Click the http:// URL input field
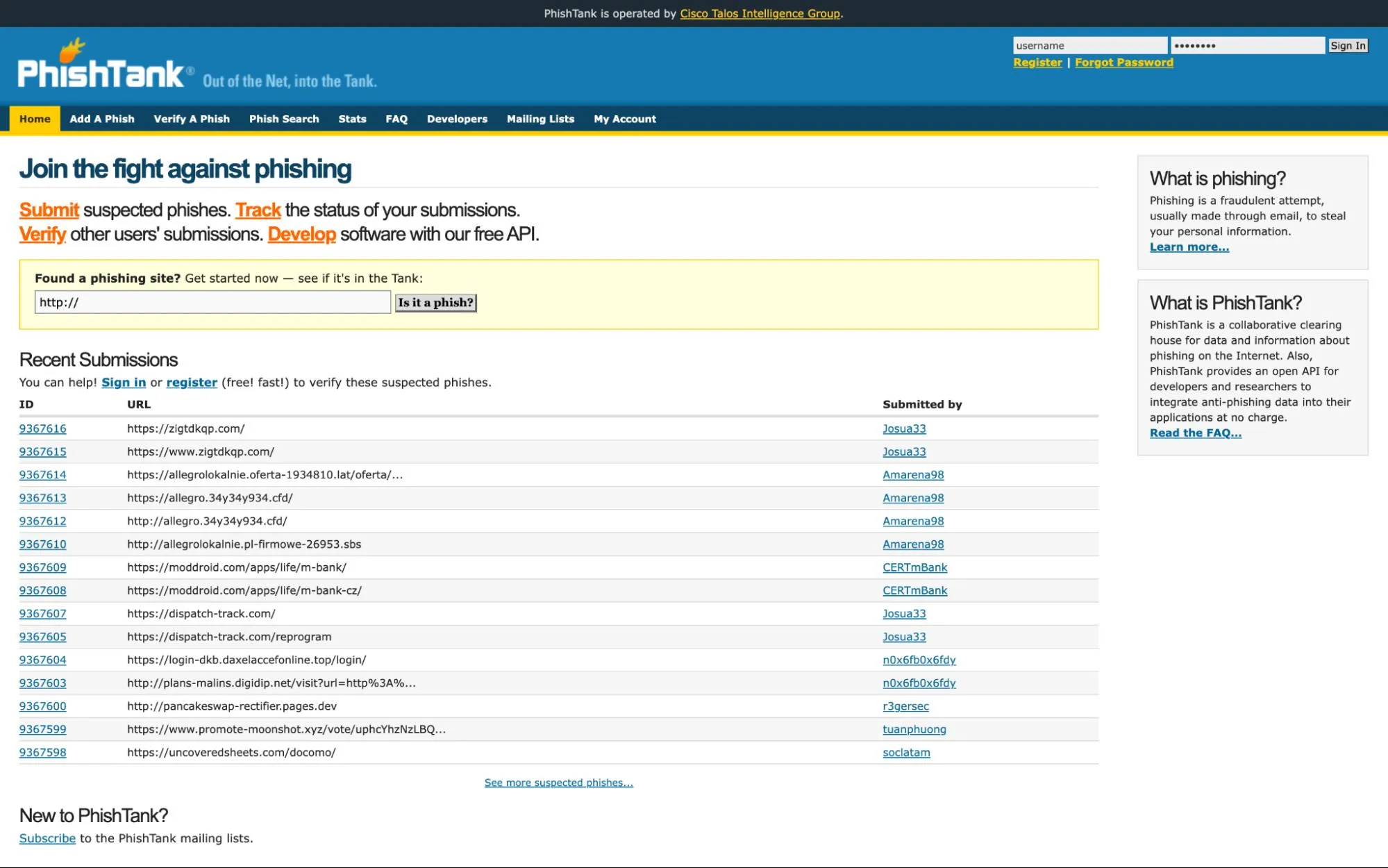Image resolution: width=1388 pixels, height=868 pixels. pyautogui.click(x=212, y=302)
